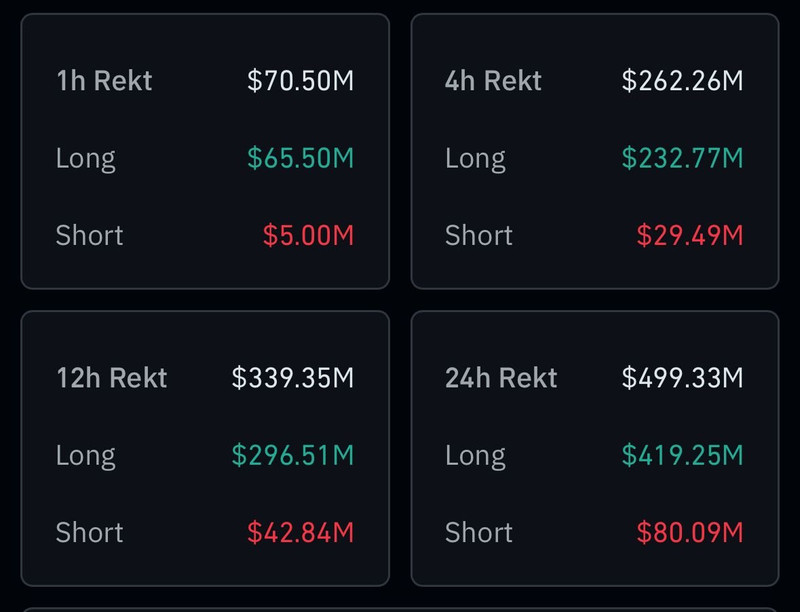
Task: Click the Long label in 12h Rekt card
Action: coord(86,455)
